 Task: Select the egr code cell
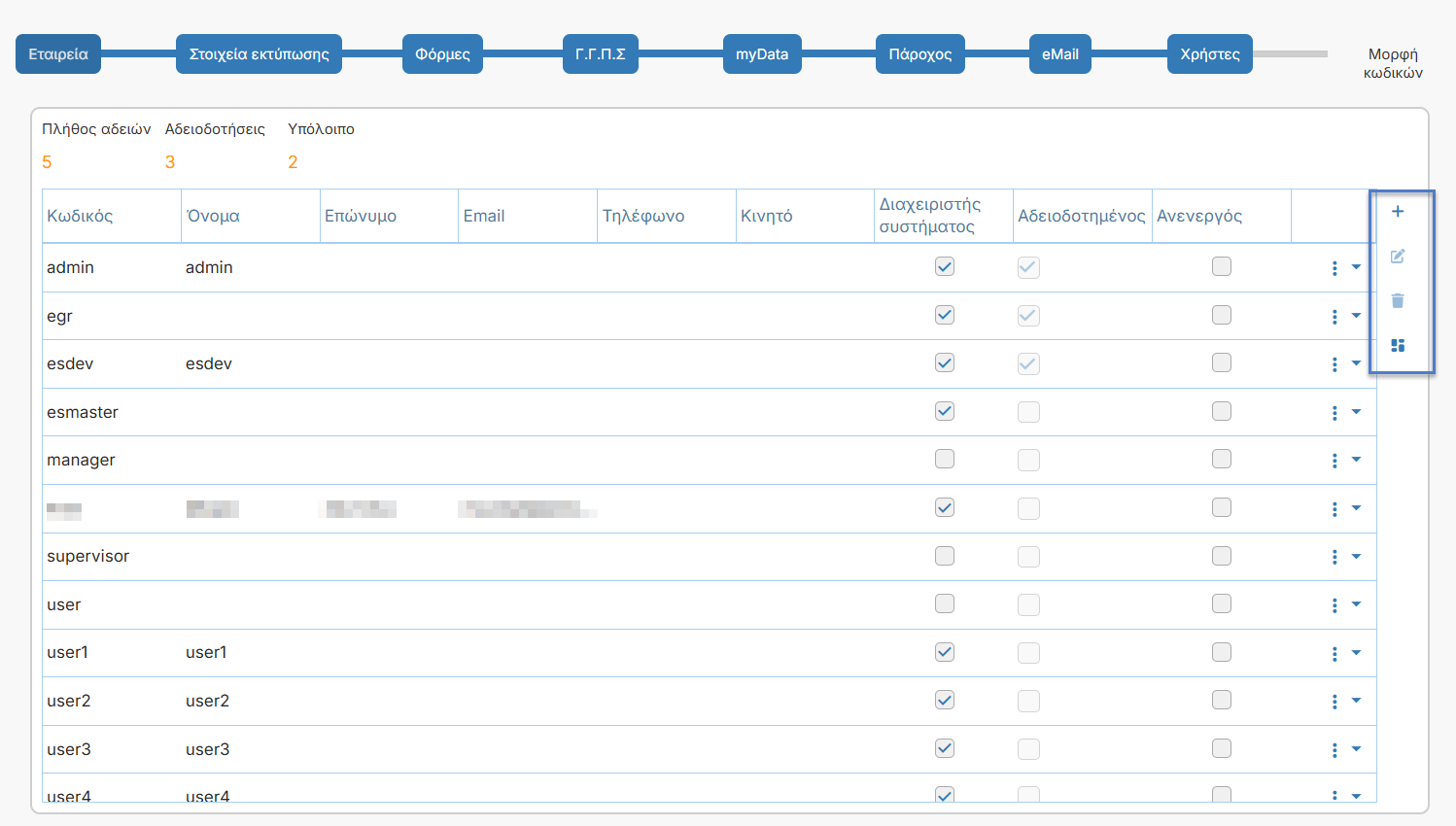pos(112,316)
